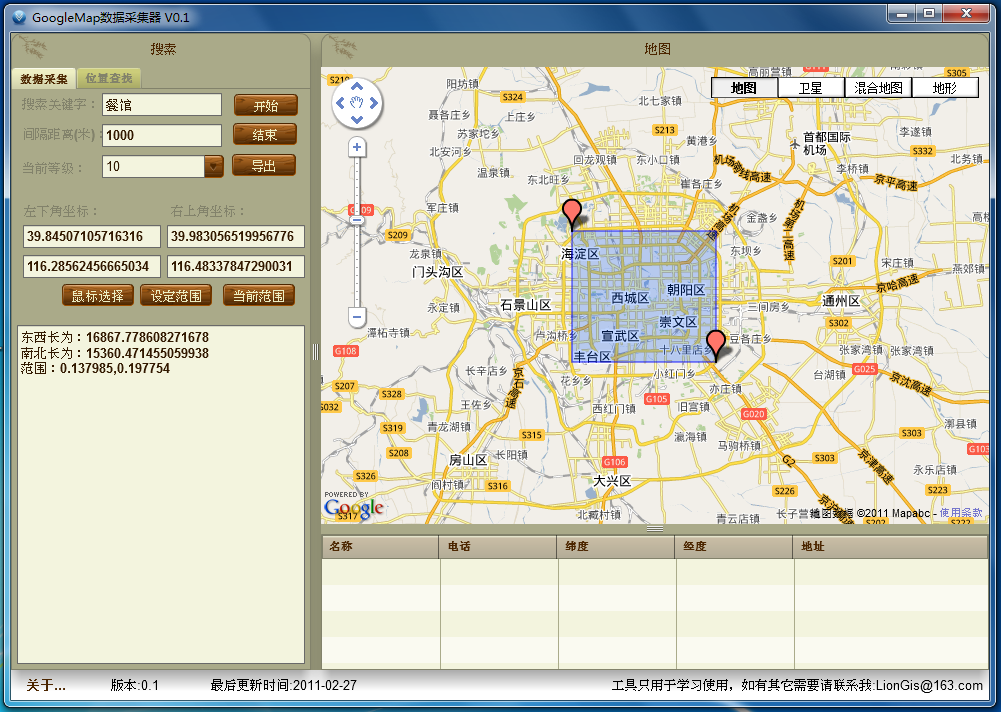This screenshot has width=1001, height=712.
Task: Click the red marker near 海淀区
Action: tap(572, 211)
